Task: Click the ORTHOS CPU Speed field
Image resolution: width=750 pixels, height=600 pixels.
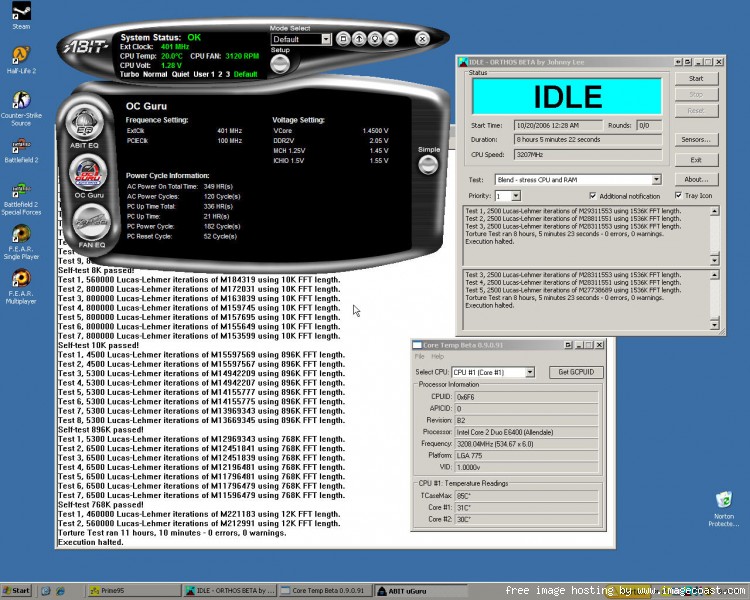Action: click(x=588, y=155)
